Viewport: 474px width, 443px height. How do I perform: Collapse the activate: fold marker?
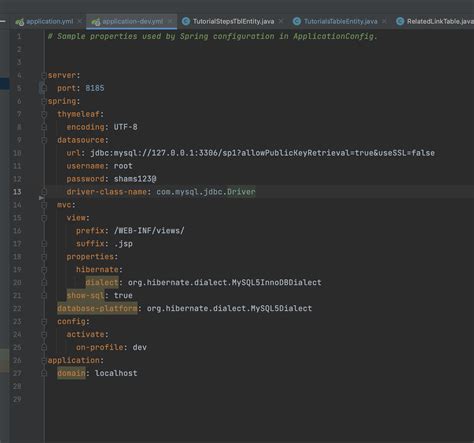tap(44, 335)
